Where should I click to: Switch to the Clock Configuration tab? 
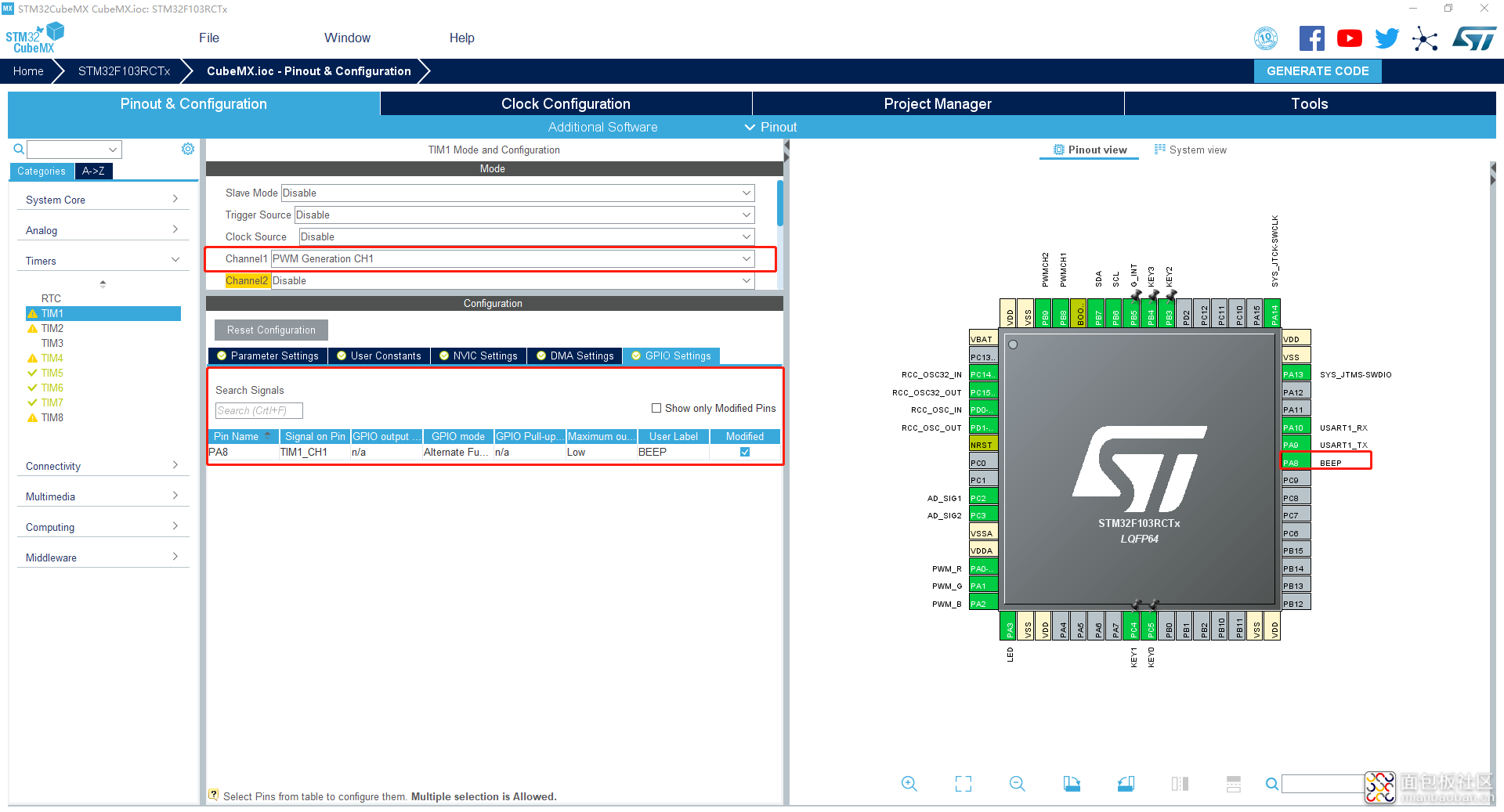[566, 103]
